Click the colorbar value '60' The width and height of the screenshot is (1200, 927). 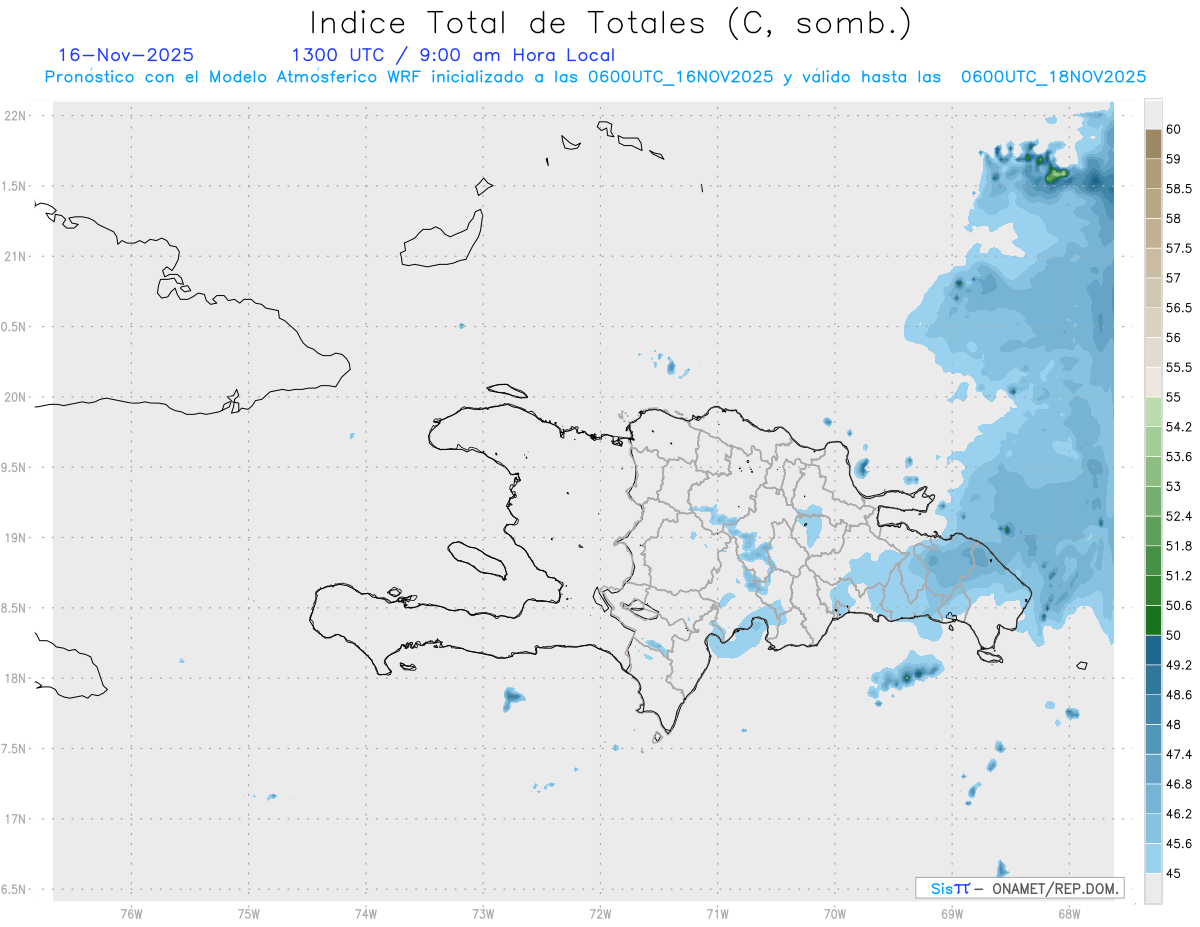[x=1174, y=129]
